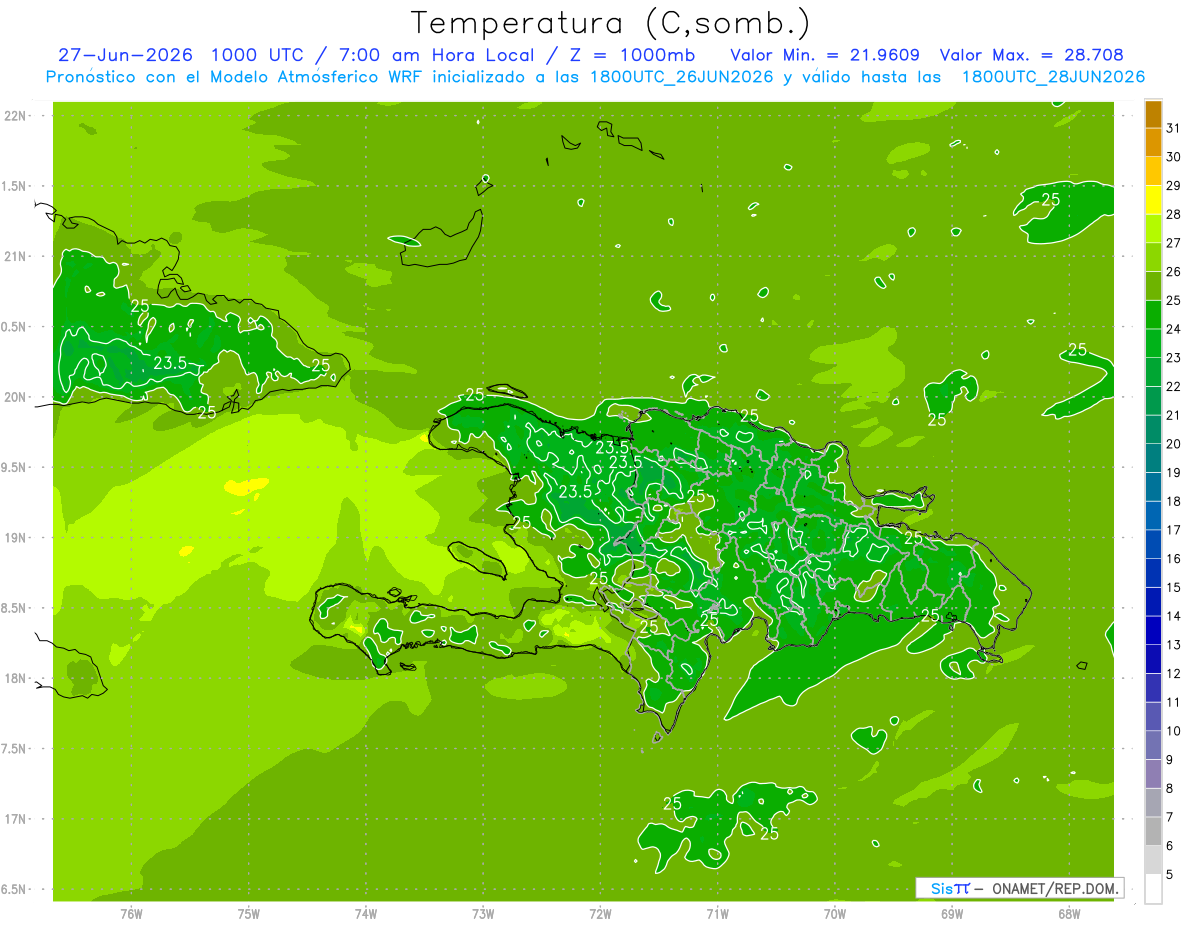The image size is (1200, 927).
Task: Click the gray legend swatch between 6 and 7
Action: [x=1153, y=831]
